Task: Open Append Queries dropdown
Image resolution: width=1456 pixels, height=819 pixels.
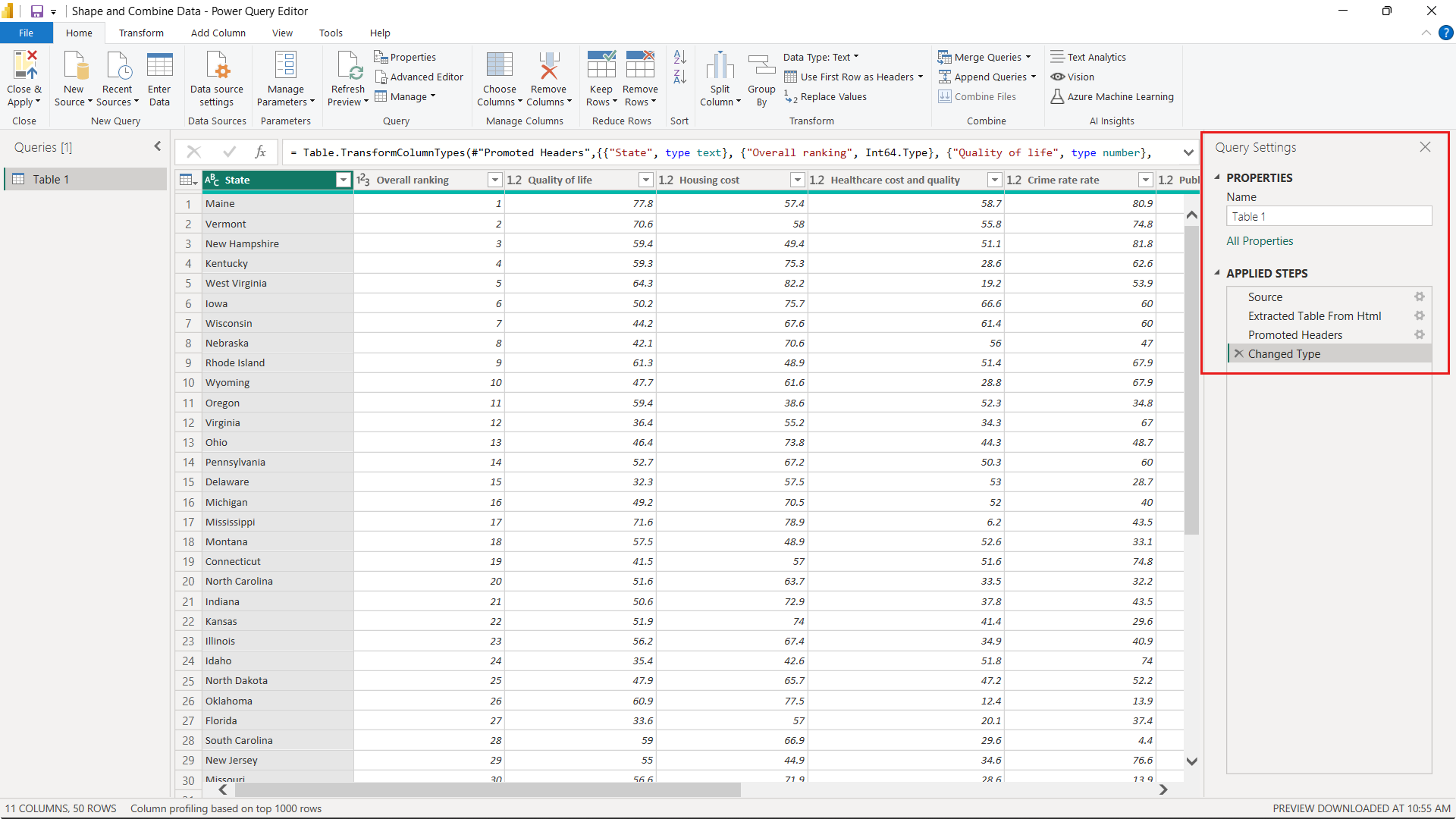Action: (987, 77)
